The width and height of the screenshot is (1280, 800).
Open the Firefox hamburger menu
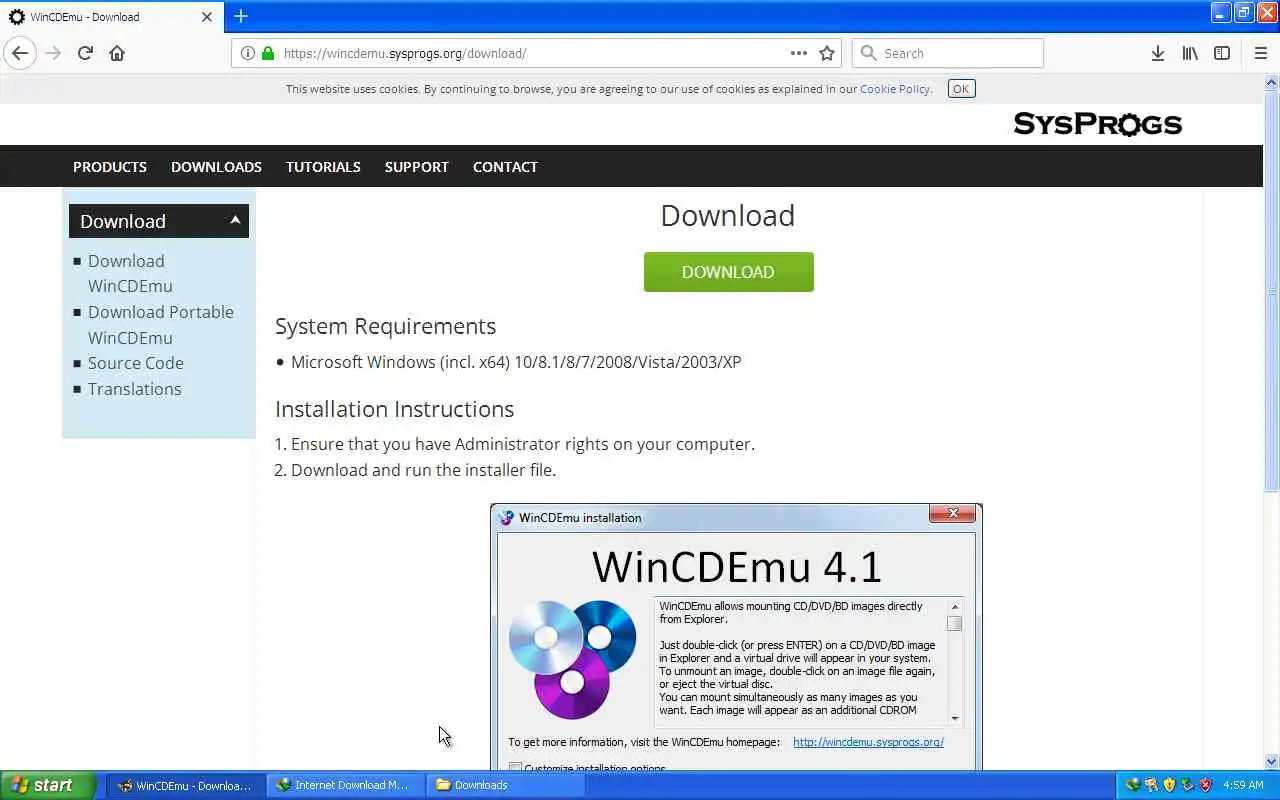[x=1260, y=53]
